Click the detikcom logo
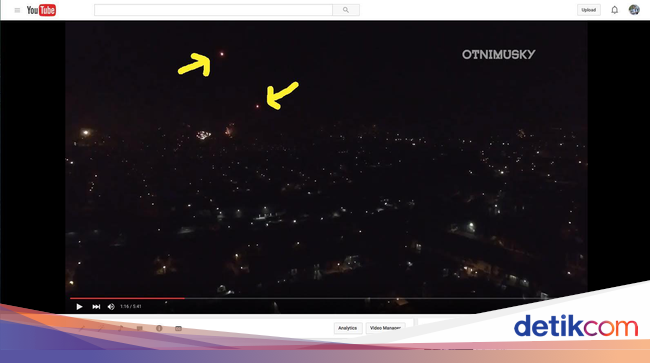Screen dimensions: 650x363 [575, 326]
